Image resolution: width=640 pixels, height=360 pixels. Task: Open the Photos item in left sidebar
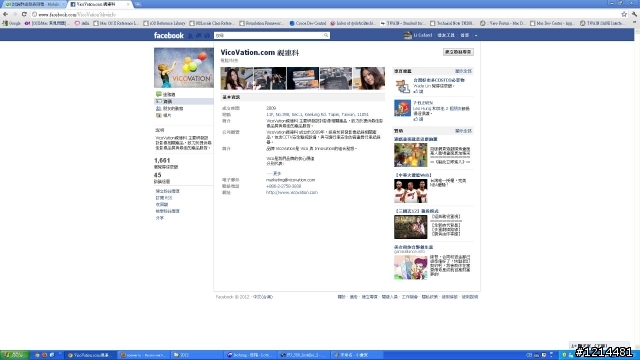(163, 116)
